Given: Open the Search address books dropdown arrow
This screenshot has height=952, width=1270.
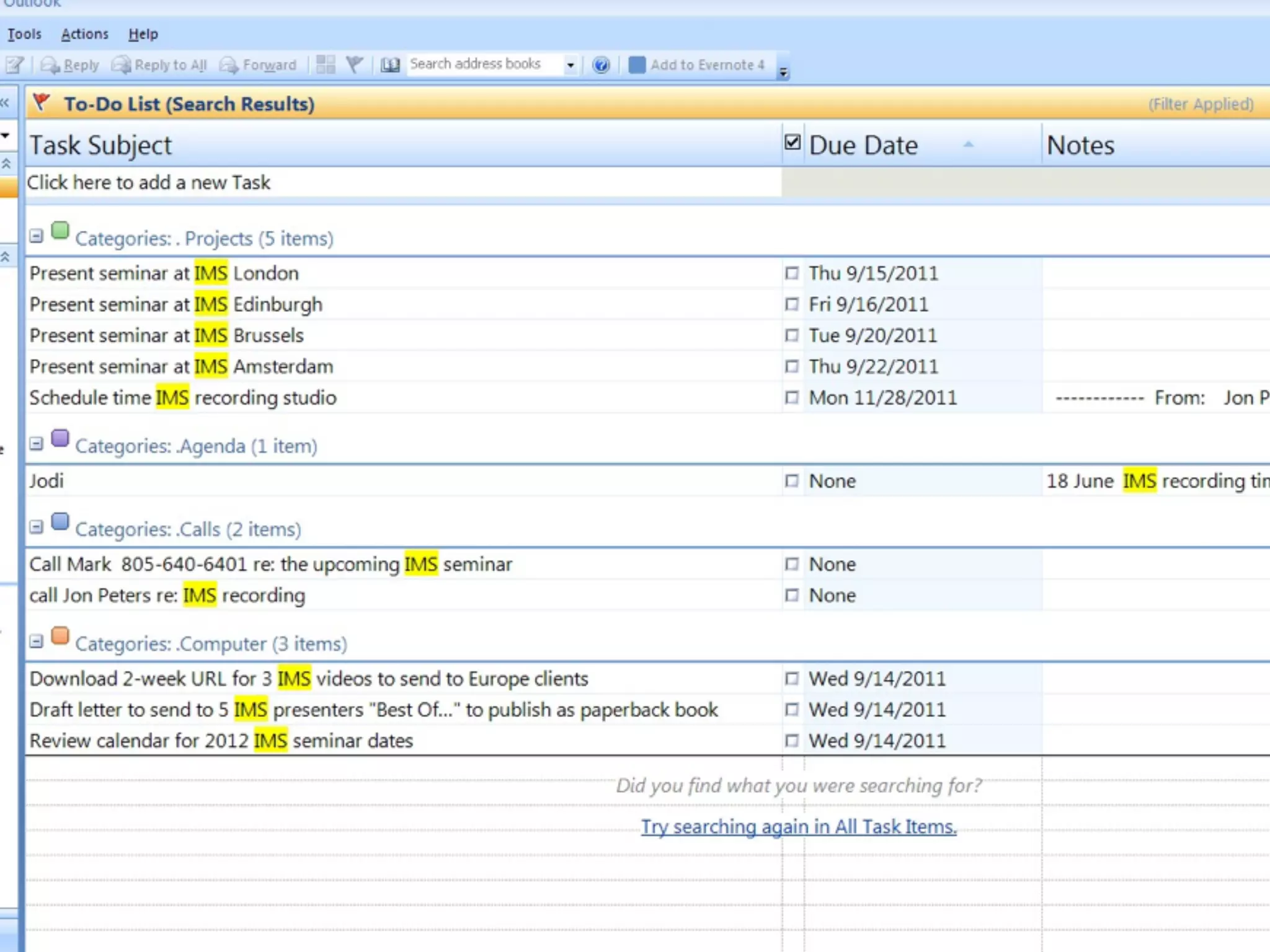Looking at the screenshot, I should pos(570,65).
